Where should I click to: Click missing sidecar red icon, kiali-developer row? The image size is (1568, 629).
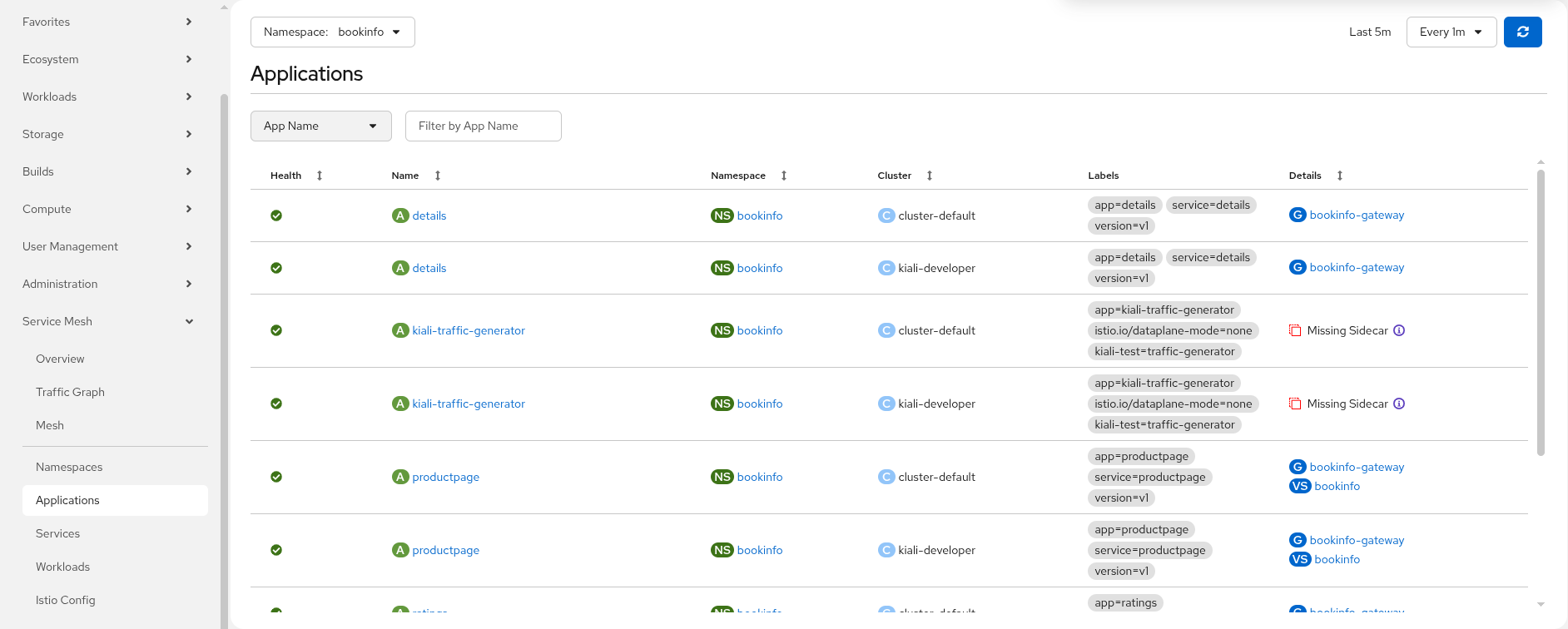tap(1295, 404)
